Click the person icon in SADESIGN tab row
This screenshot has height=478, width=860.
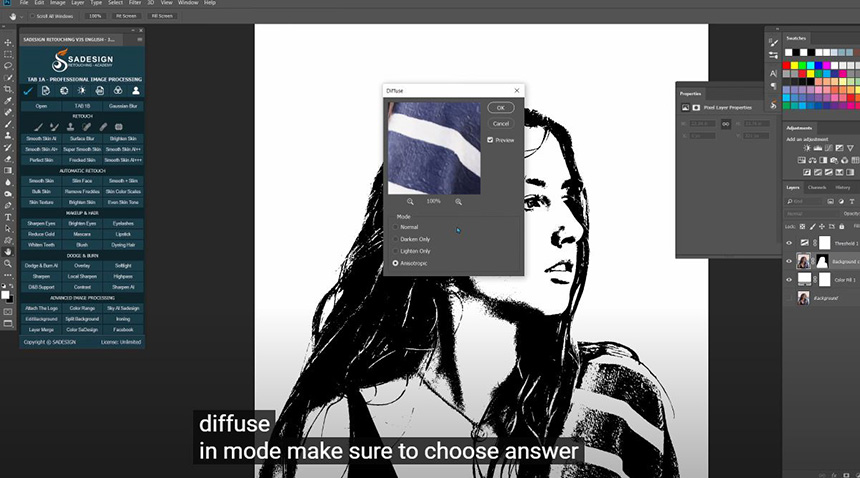(135, 91)
